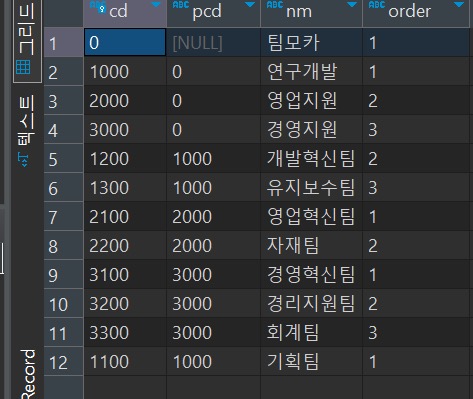Image resolution: width=473 pixels, height=399 pixels.
Task: Select the 연구개발 name cell
Action: click(x=311, y=71)
